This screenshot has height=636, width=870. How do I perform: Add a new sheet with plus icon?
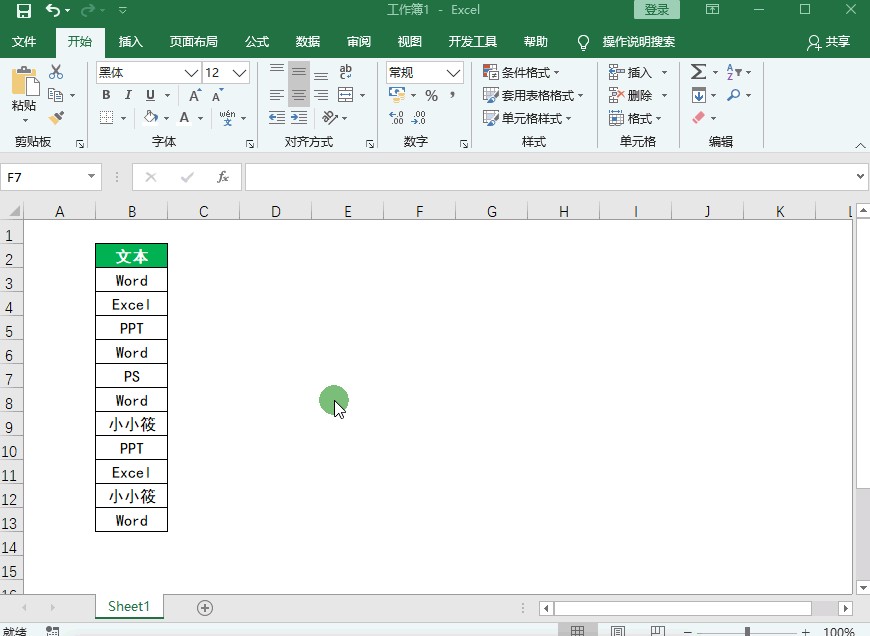pyautogui.click(x=205, y=607)
